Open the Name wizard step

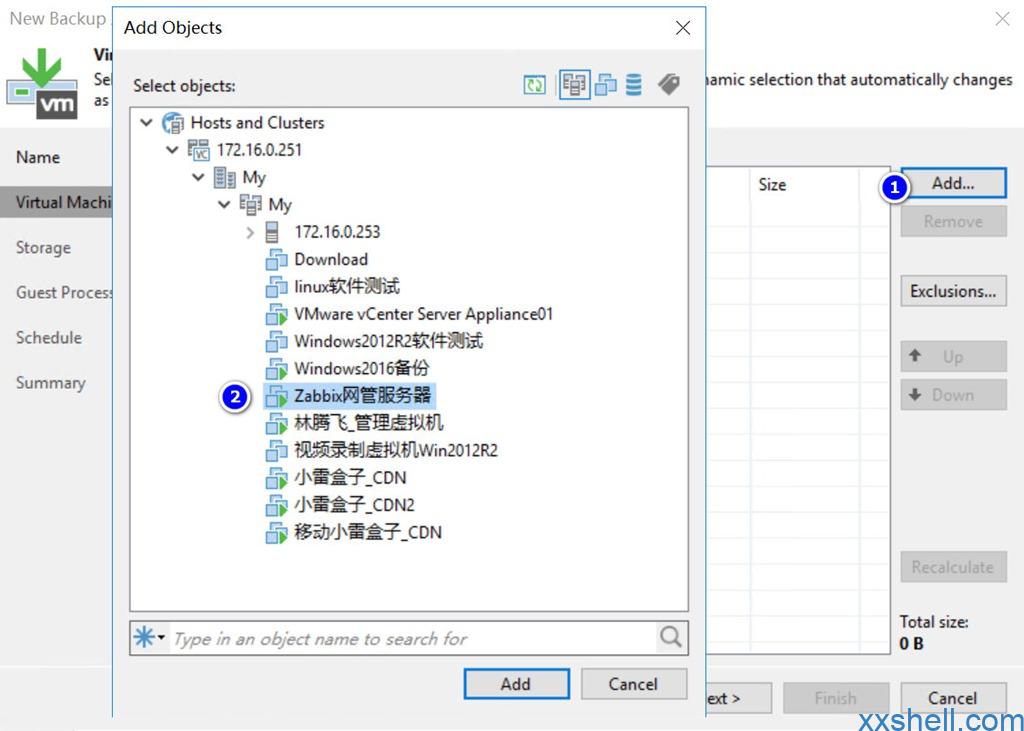click(38, 157)
